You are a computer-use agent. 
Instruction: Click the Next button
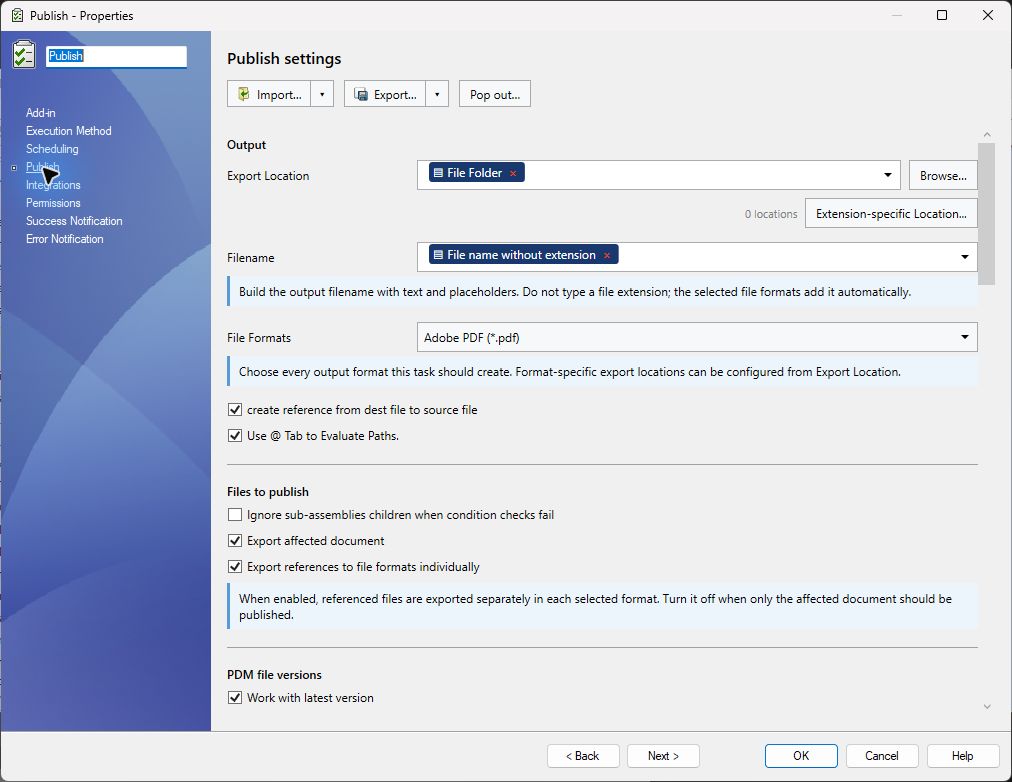click(x=663, y=756)
